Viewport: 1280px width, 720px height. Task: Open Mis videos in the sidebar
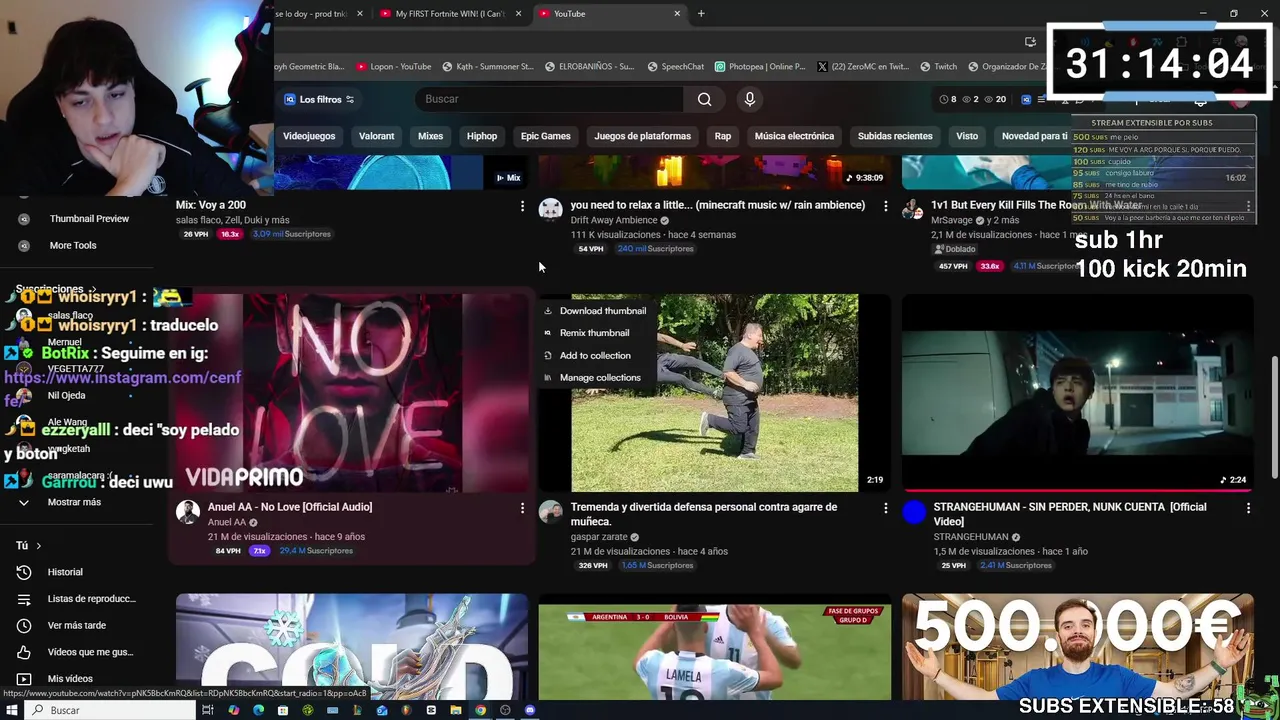pos(70,679)
